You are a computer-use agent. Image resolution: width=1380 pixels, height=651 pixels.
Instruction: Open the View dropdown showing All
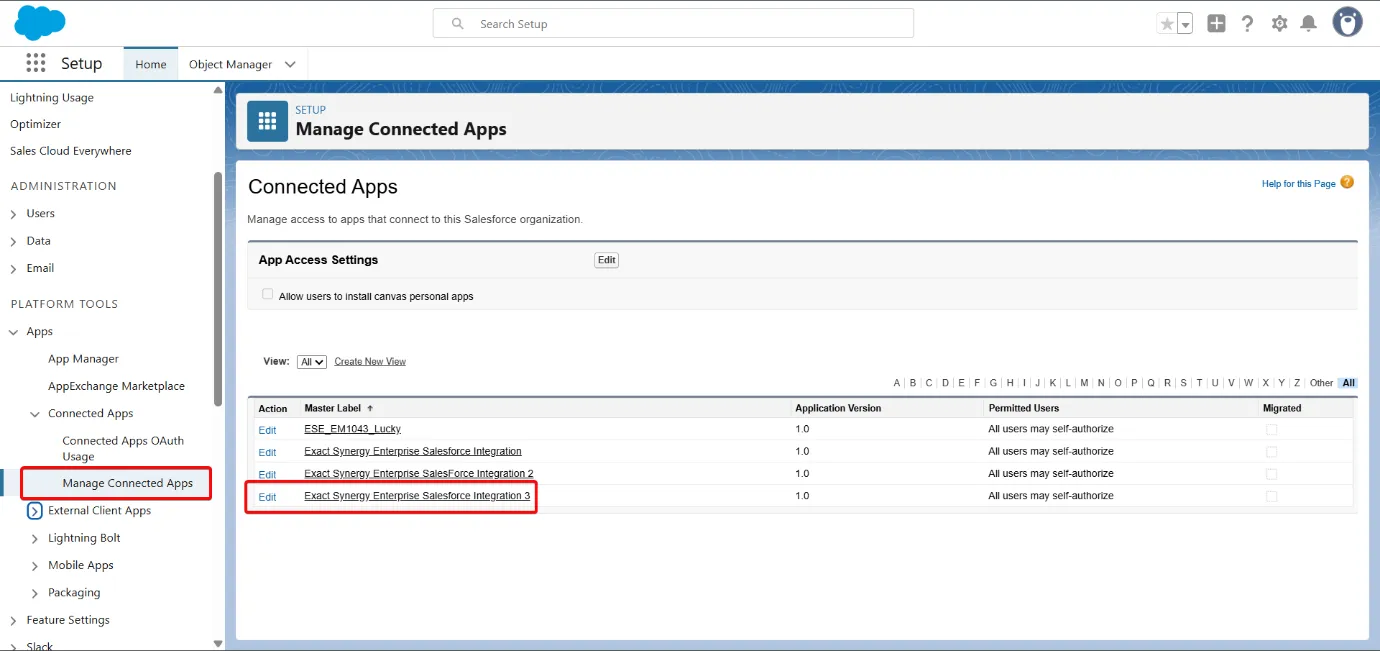312,362
